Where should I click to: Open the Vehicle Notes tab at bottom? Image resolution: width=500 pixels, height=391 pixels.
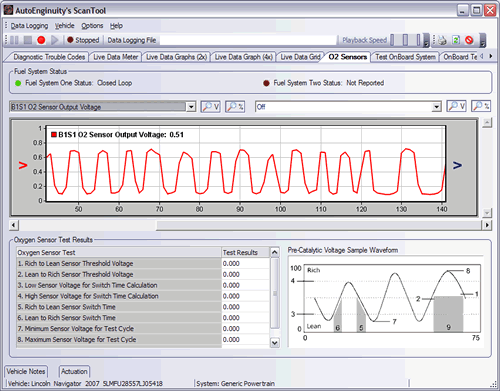click(26, 371)
